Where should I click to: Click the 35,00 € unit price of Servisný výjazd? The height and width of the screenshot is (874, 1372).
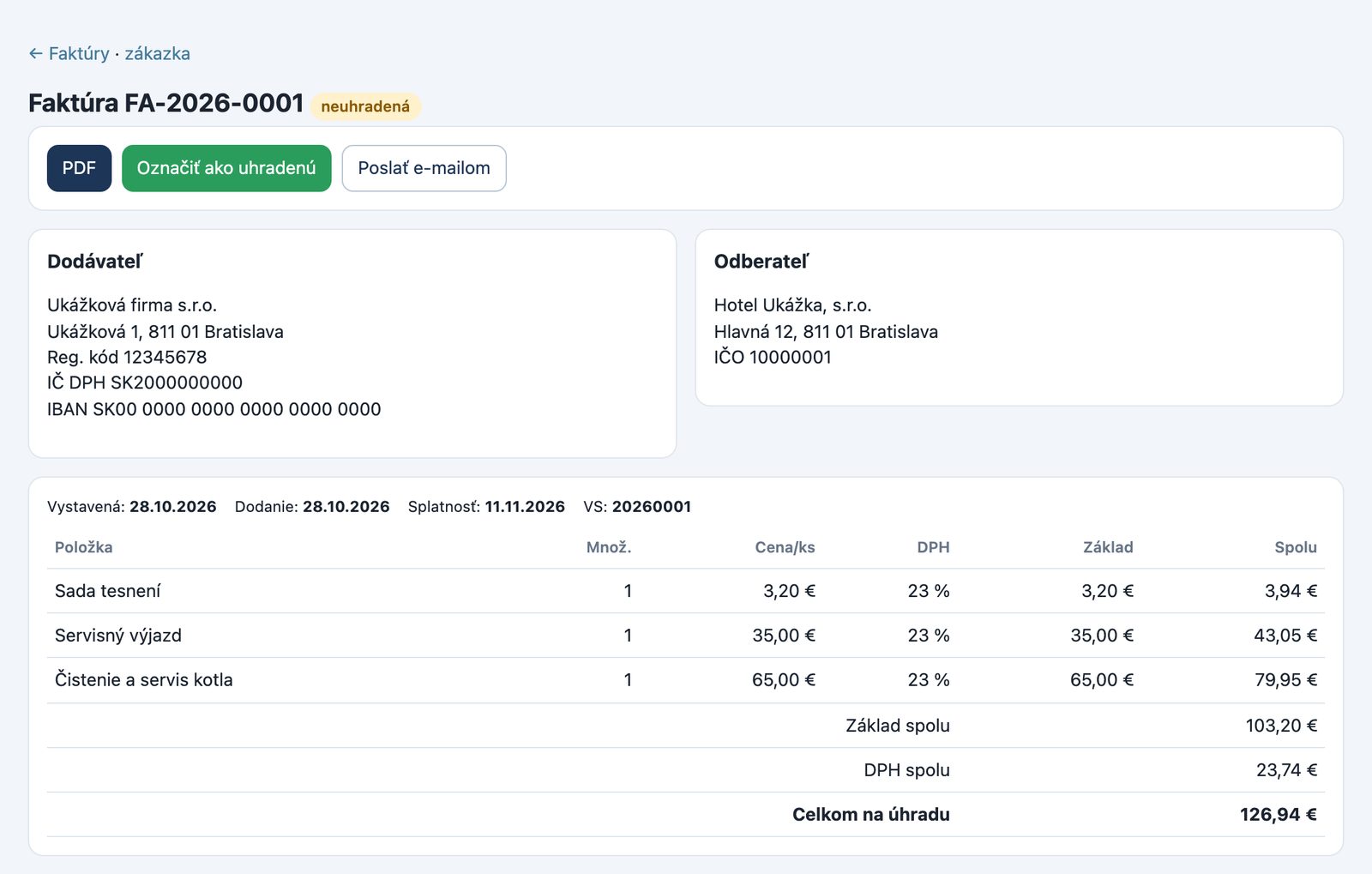coord(784,636)
